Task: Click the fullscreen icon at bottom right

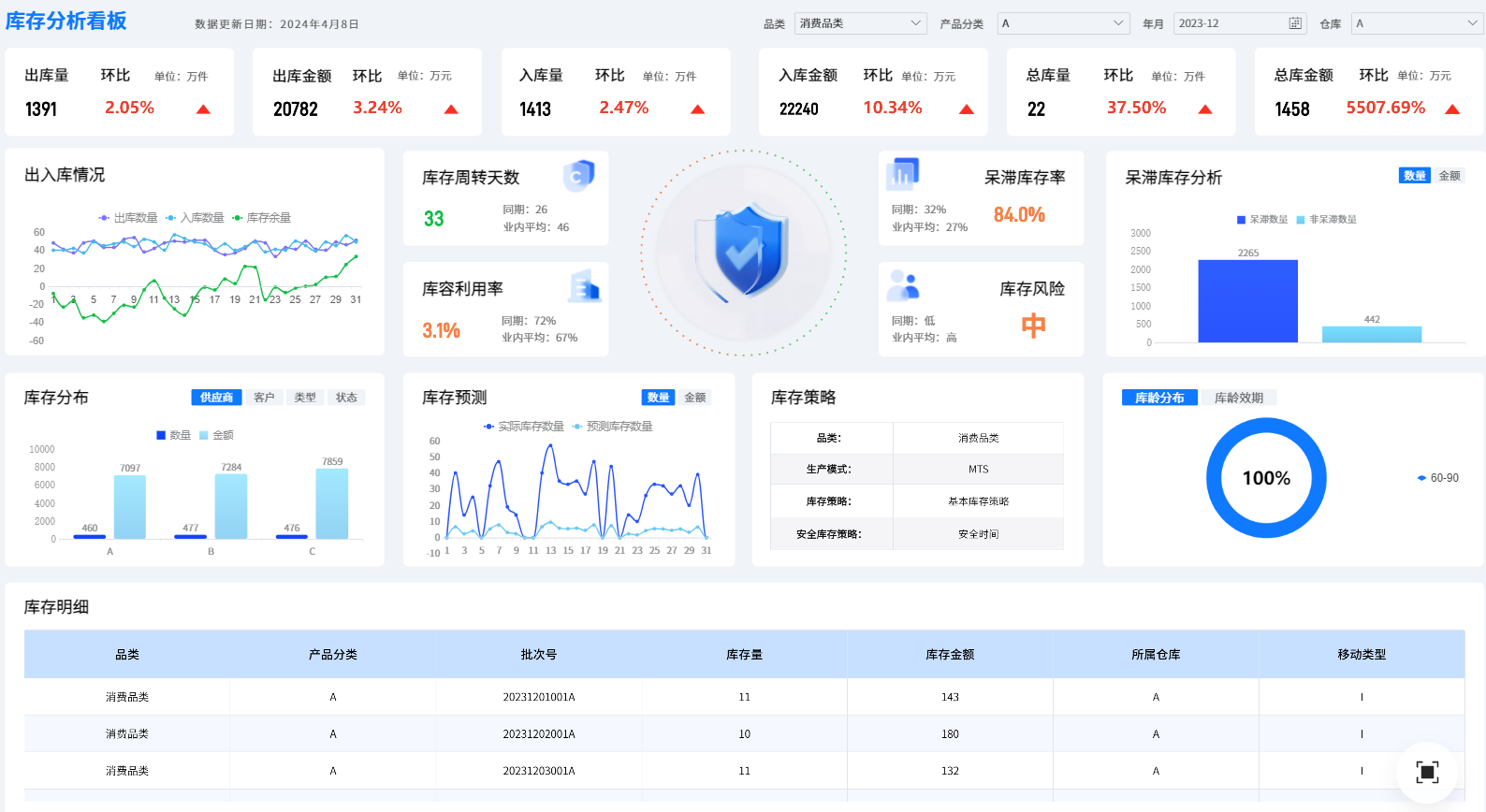Action: pyautogui.click(x=1426, y=772)
